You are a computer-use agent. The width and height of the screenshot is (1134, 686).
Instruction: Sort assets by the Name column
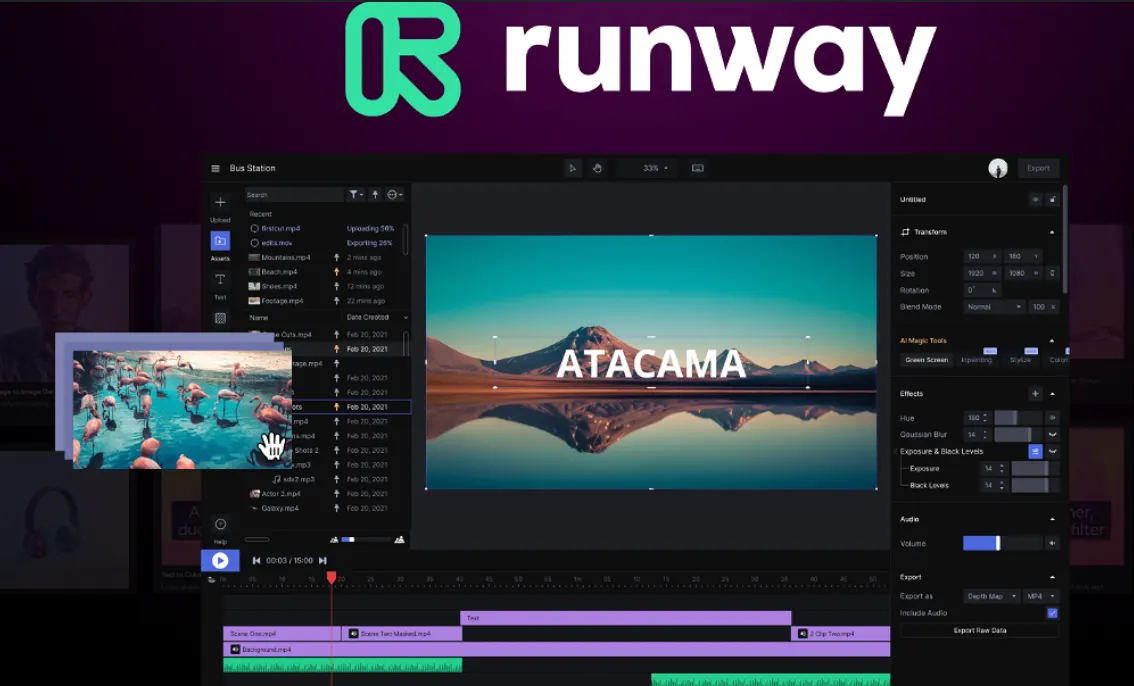[x=259, y=317]
